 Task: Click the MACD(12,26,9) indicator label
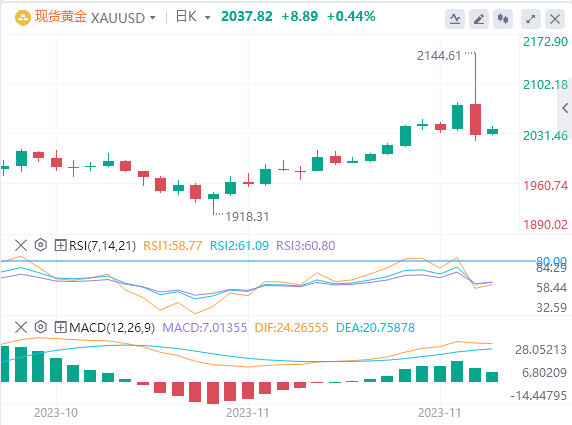(x=112, y=328)
